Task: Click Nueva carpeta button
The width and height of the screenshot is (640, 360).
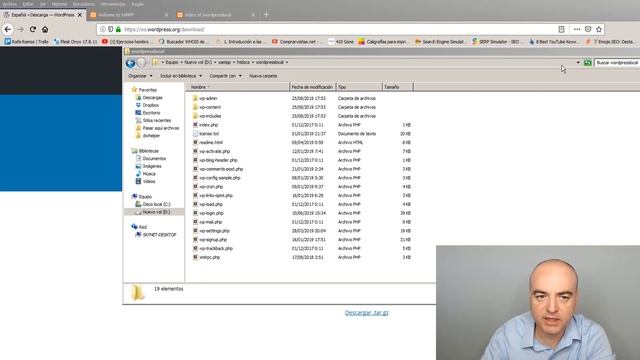Action: 263,76
